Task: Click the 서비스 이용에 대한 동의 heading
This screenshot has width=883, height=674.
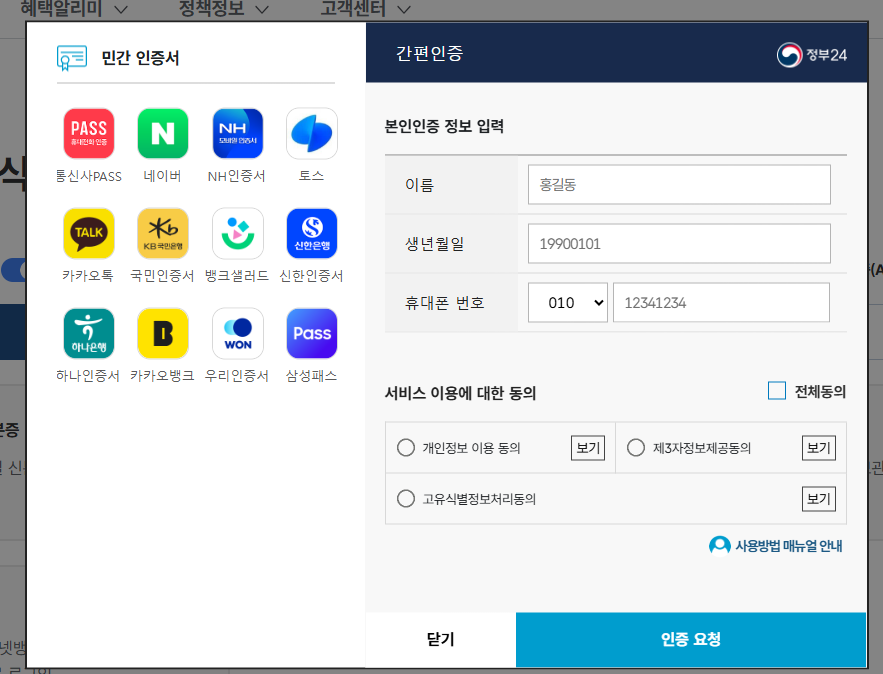Action: pos(460,392)
